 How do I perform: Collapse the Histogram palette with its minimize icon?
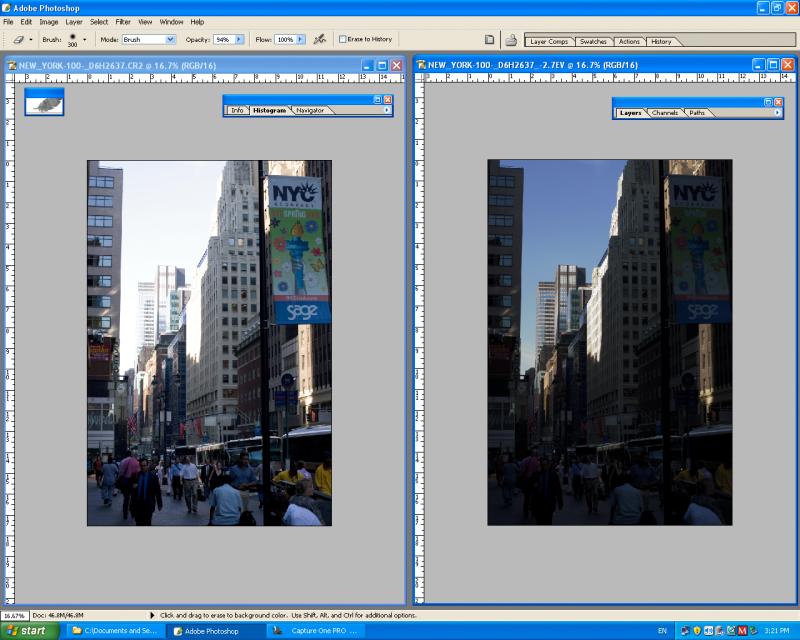click(378, 100)
